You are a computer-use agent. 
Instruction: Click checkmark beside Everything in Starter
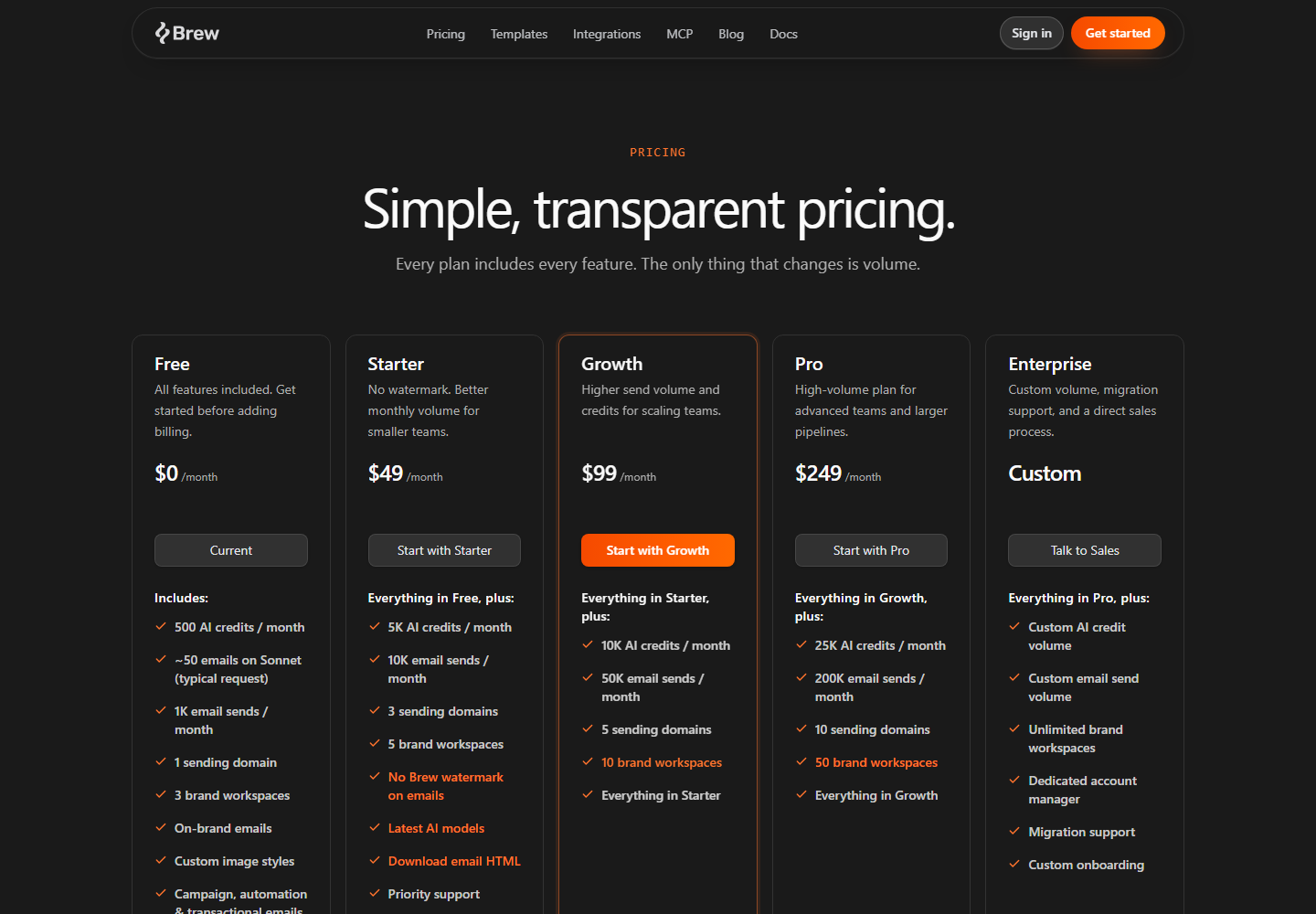588,795
